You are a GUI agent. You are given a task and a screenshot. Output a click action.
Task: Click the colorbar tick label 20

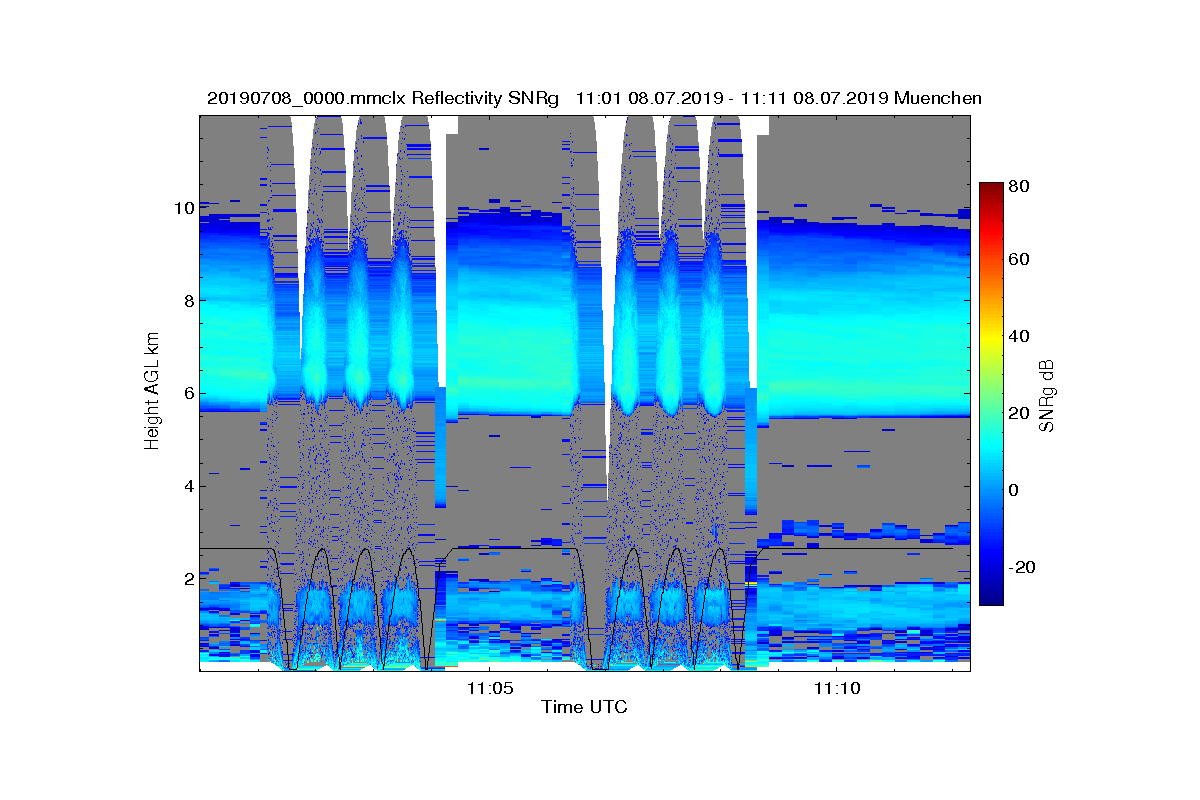[1020, 413]
